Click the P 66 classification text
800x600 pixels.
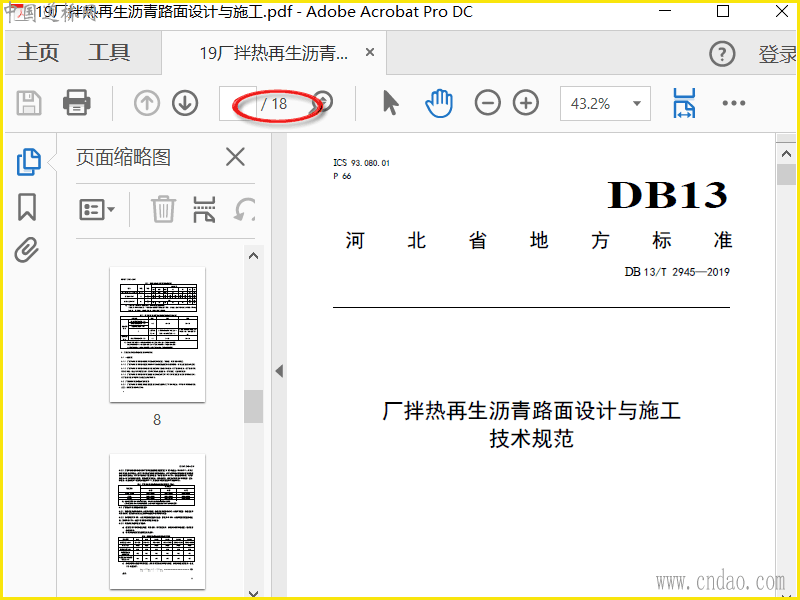[x=342, y=176]
